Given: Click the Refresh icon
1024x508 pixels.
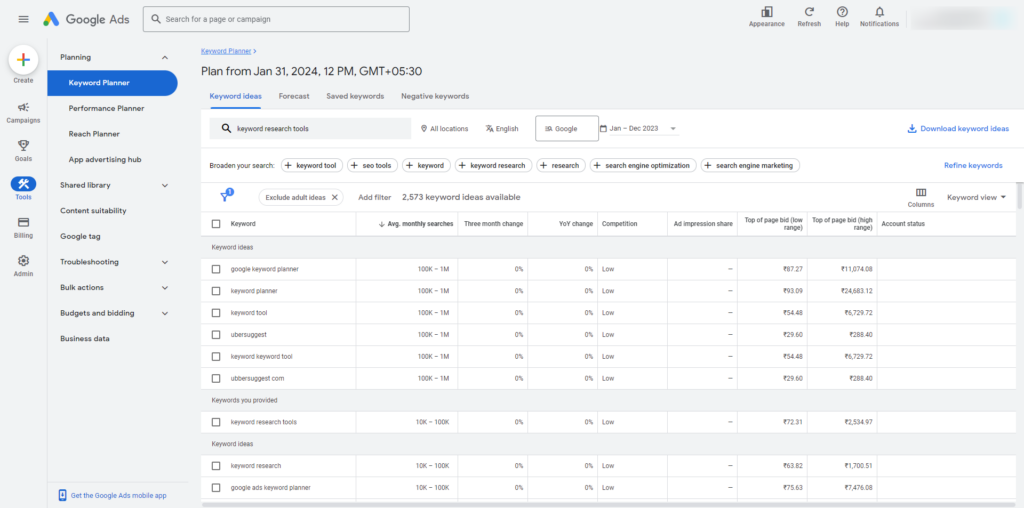Looking at the screenshot, I should point(809,12).
